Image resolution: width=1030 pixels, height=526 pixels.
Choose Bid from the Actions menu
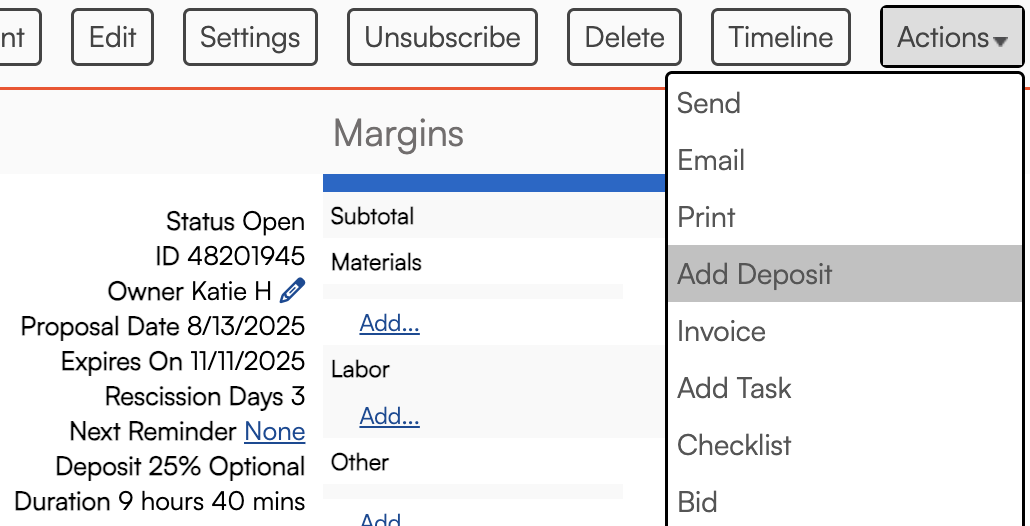coord(697,502)
